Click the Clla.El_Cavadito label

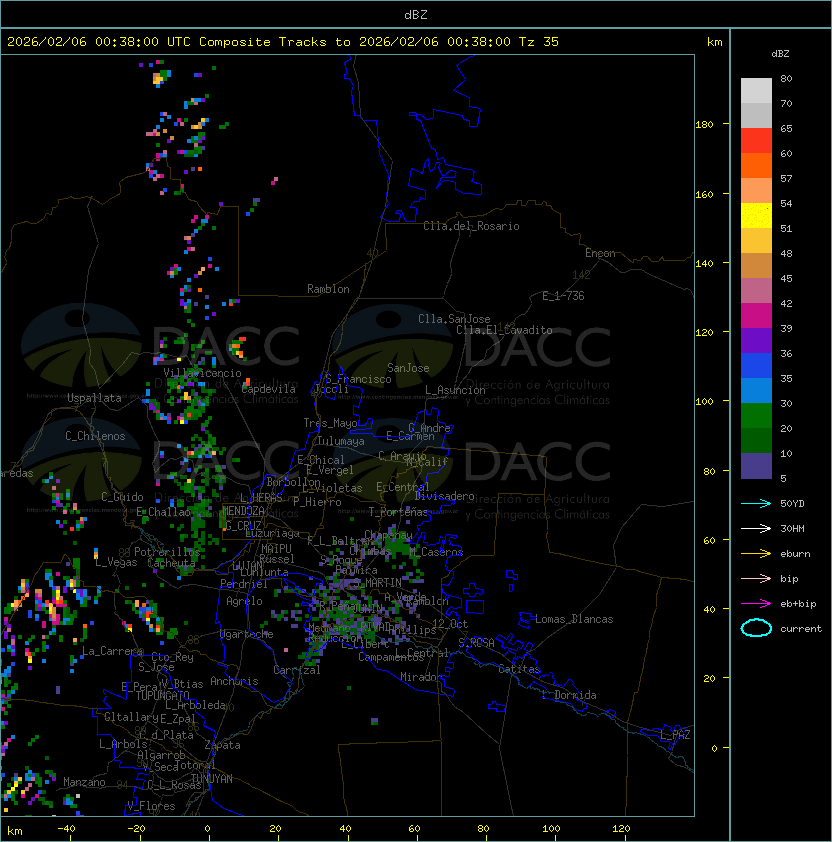click(x=504, y=330)
